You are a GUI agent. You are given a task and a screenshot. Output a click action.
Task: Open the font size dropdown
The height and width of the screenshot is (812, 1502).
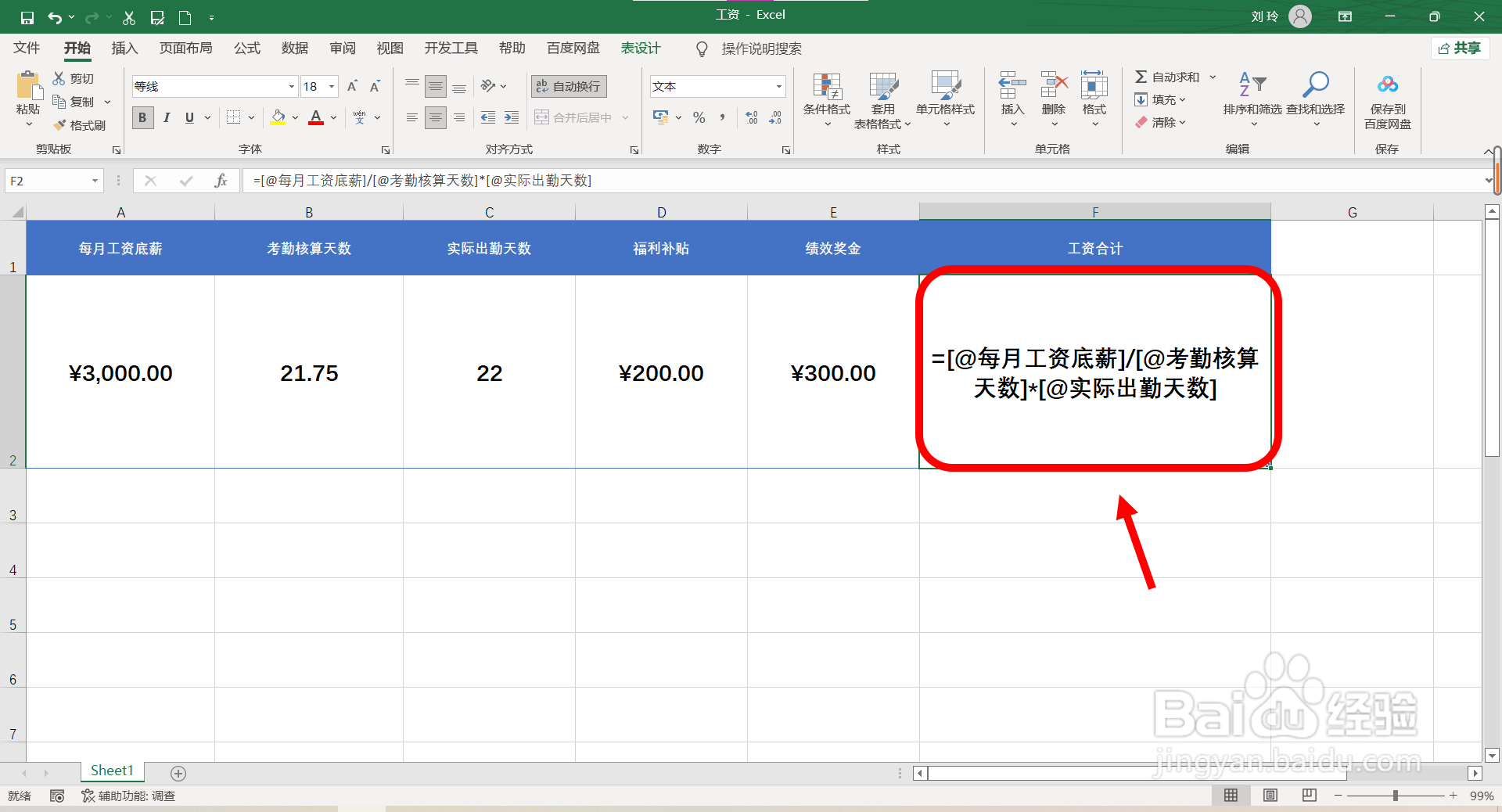[x=331, y=86]
